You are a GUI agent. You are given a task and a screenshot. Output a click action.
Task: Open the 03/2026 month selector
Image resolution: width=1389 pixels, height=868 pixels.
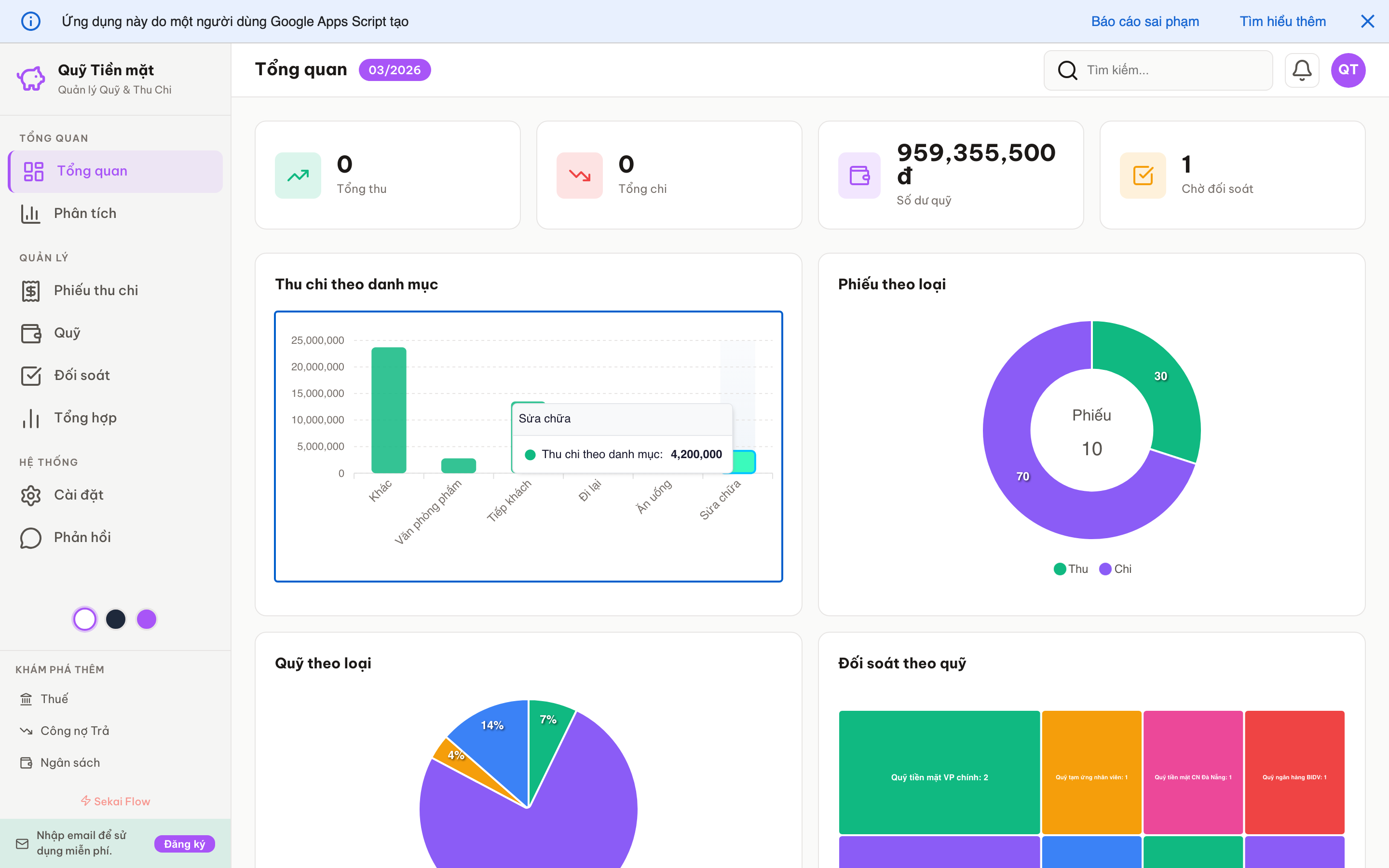point(395,69)
